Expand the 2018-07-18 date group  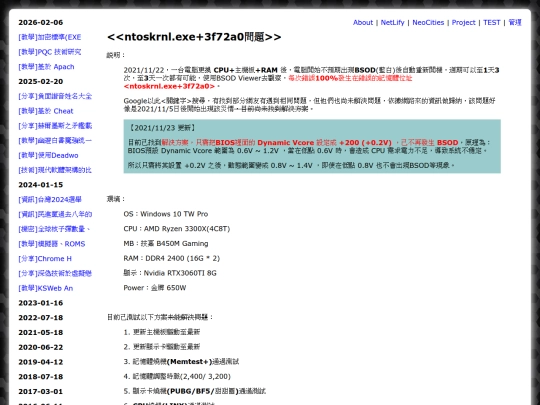(x=41, y=377)
